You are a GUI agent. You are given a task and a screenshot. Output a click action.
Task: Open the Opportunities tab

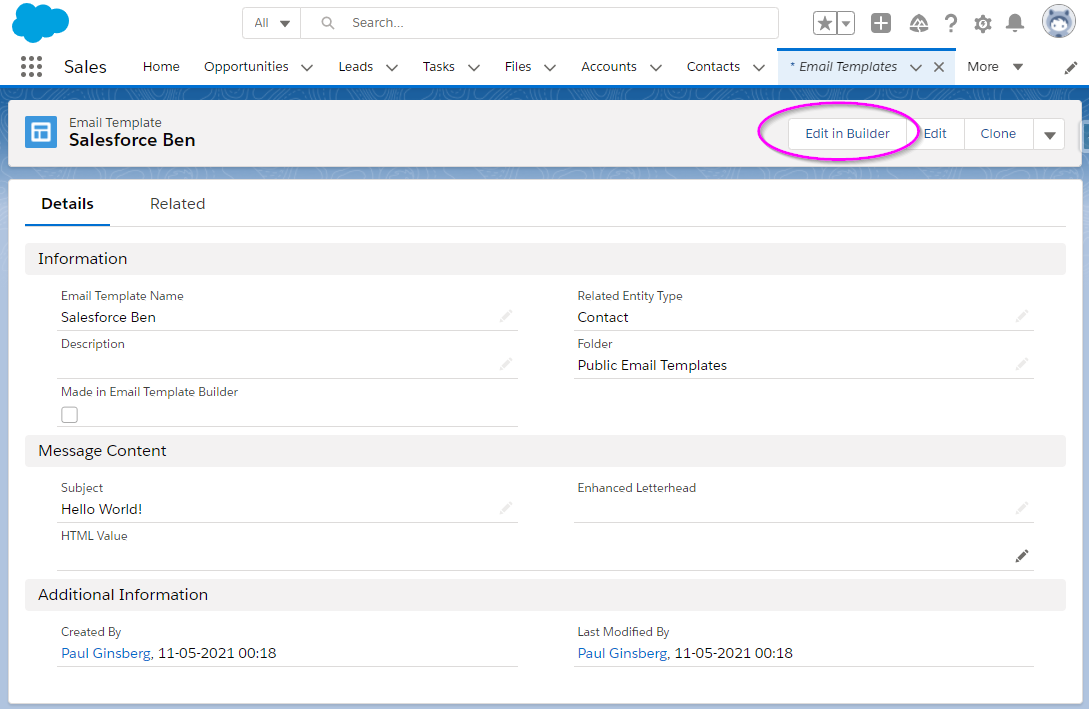(246, 67)
